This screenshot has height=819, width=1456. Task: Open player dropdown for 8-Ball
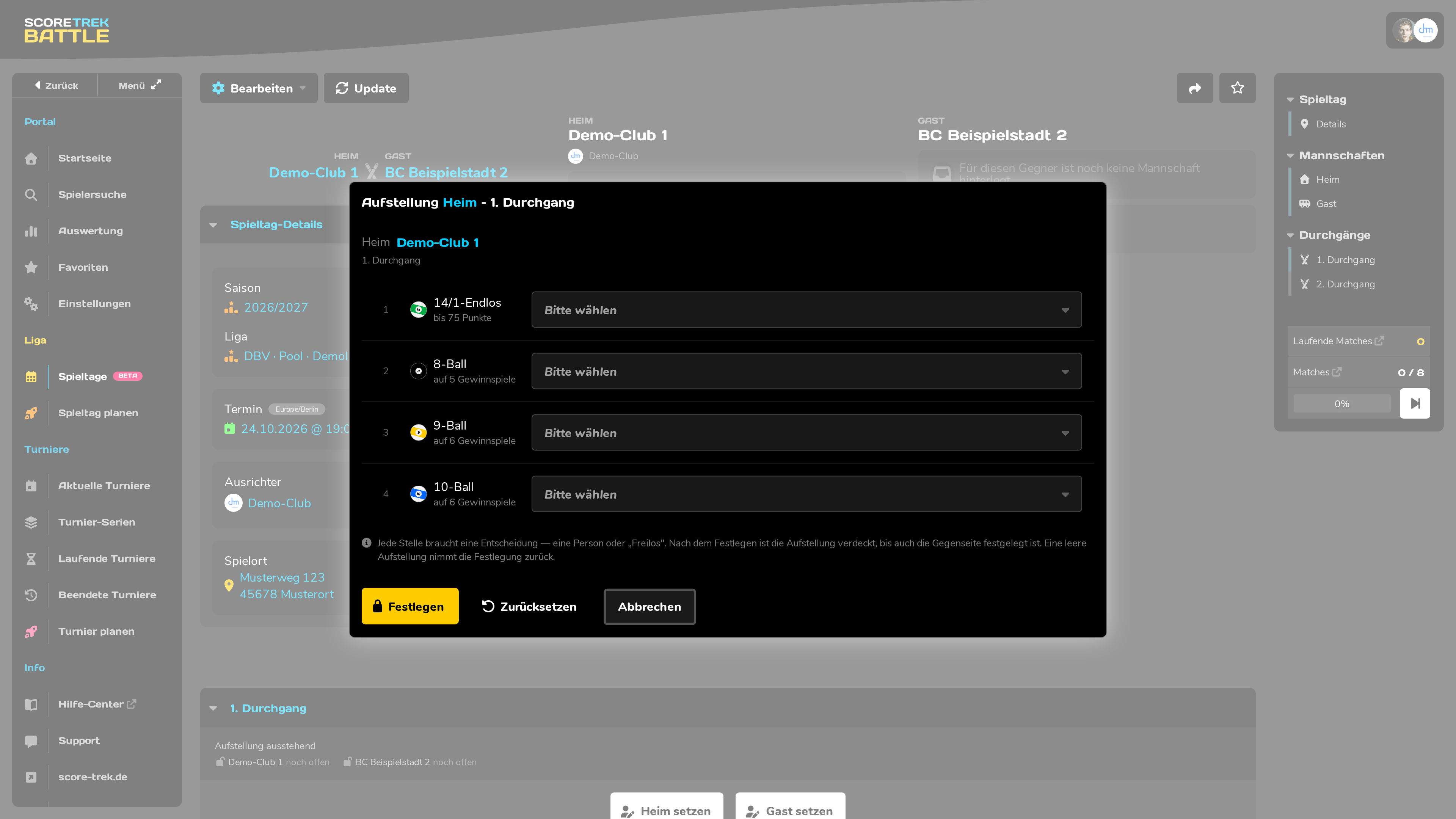(x=806, y=371)
